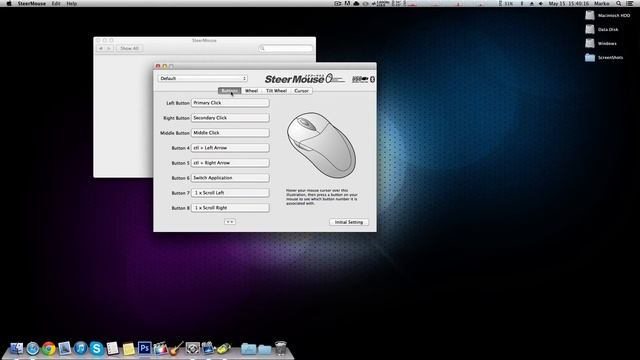
Task: Open the Edit menu
Action: [56, 3]
